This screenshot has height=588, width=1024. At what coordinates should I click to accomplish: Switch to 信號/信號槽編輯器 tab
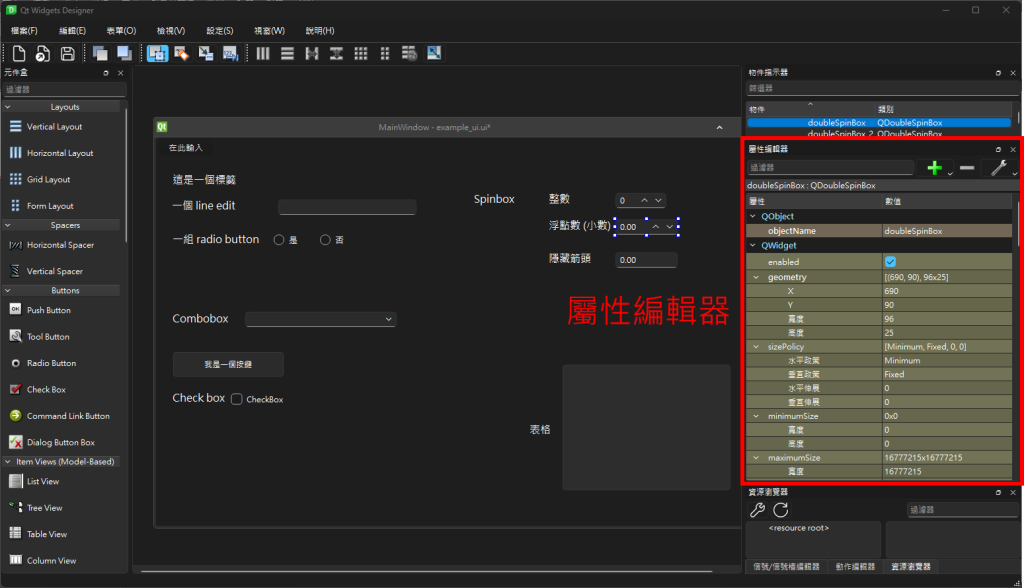pyautogui.click(x=786, y=566)
